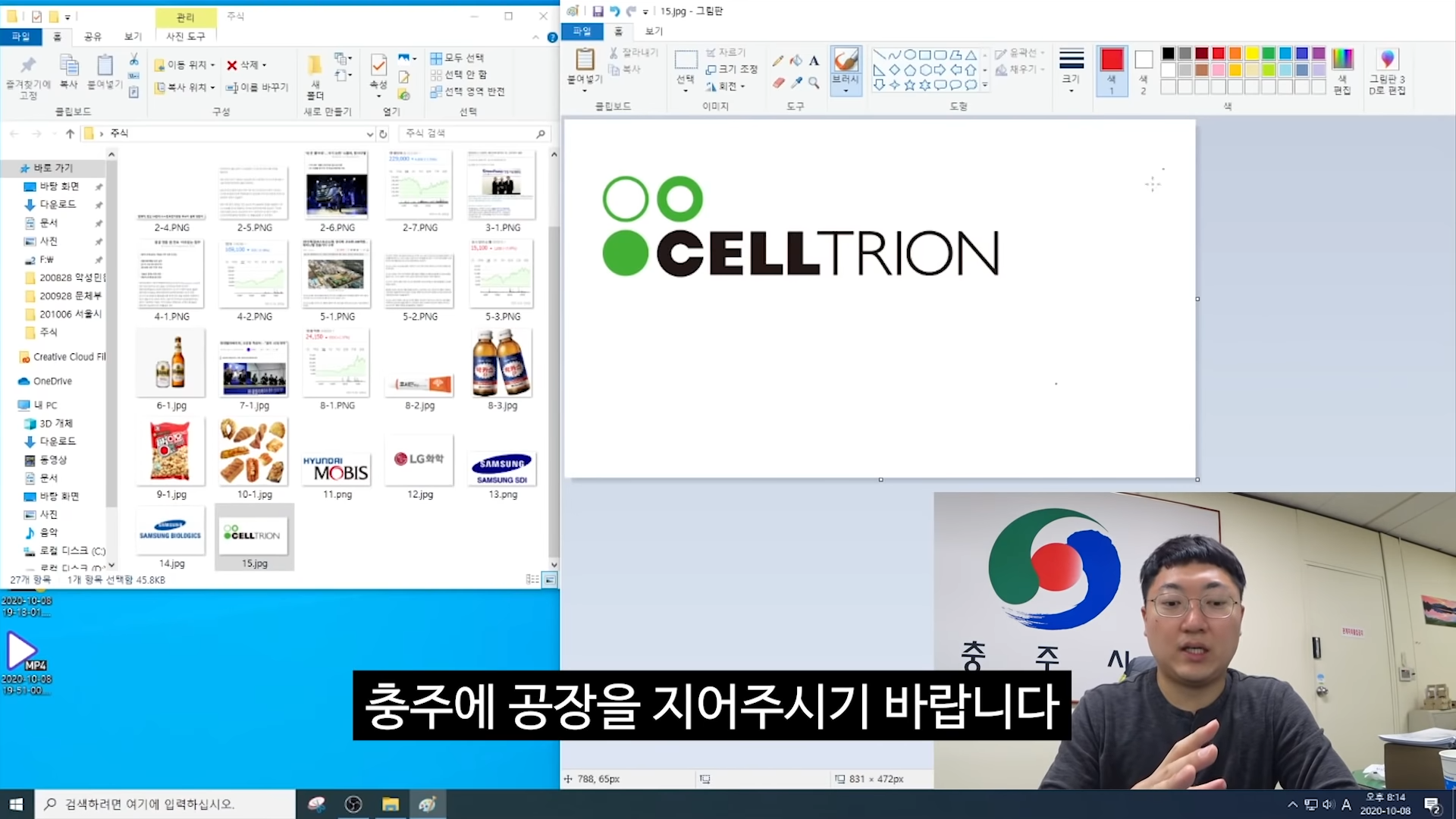Open the 공유 tab in Explorer
Viewport: 1456px width, 819px height.
pos(93,36)
